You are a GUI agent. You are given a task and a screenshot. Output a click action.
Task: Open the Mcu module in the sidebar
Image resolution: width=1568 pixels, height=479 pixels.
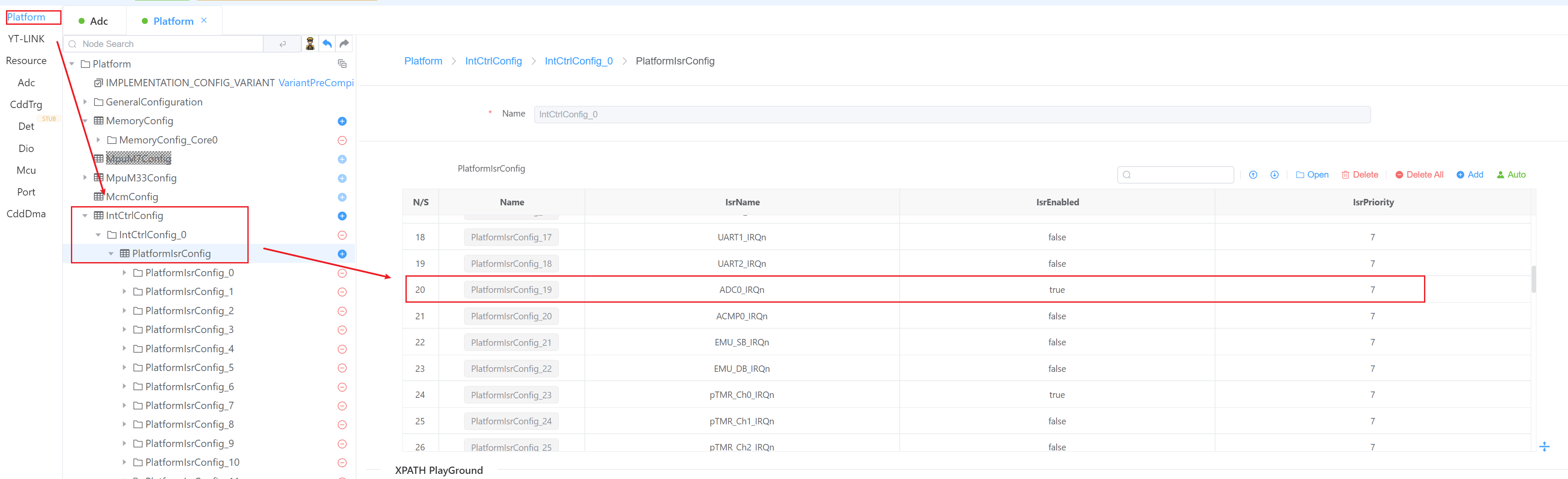[x=26, y=170]
